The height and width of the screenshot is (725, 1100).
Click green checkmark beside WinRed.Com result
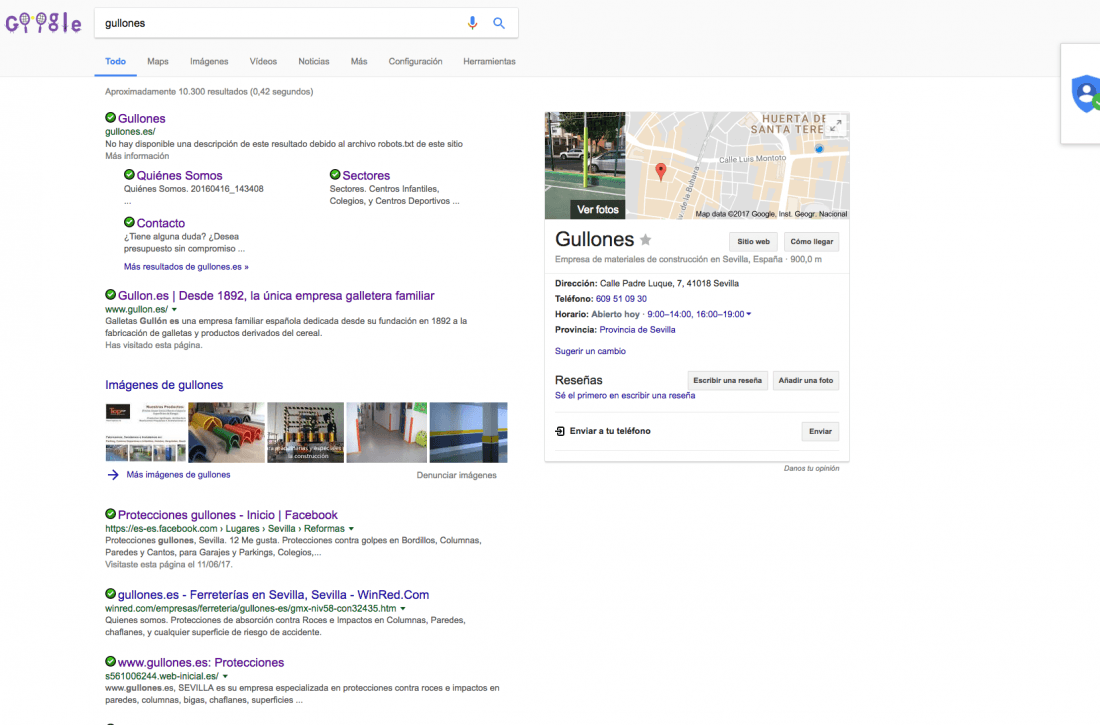(x=110, y=593)
